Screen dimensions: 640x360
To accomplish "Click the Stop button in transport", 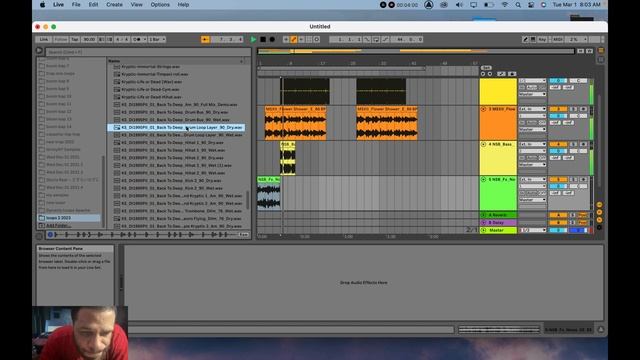I will (263, 40).
